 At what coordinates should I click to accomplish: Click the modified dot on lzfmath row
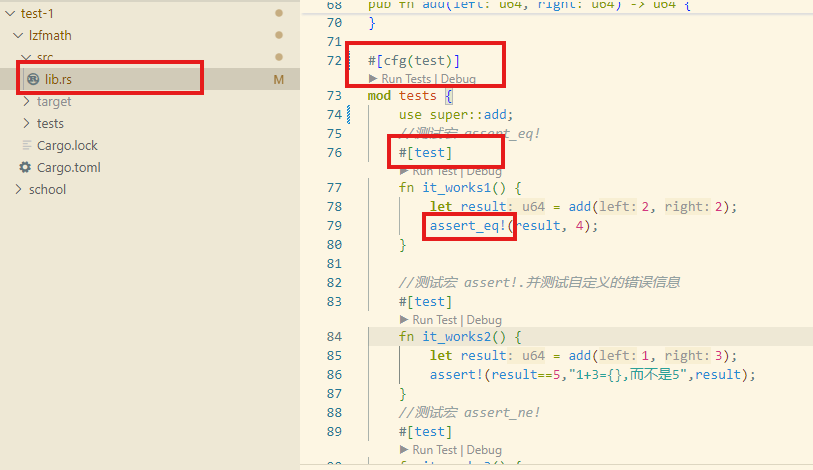tap(279, 35)
